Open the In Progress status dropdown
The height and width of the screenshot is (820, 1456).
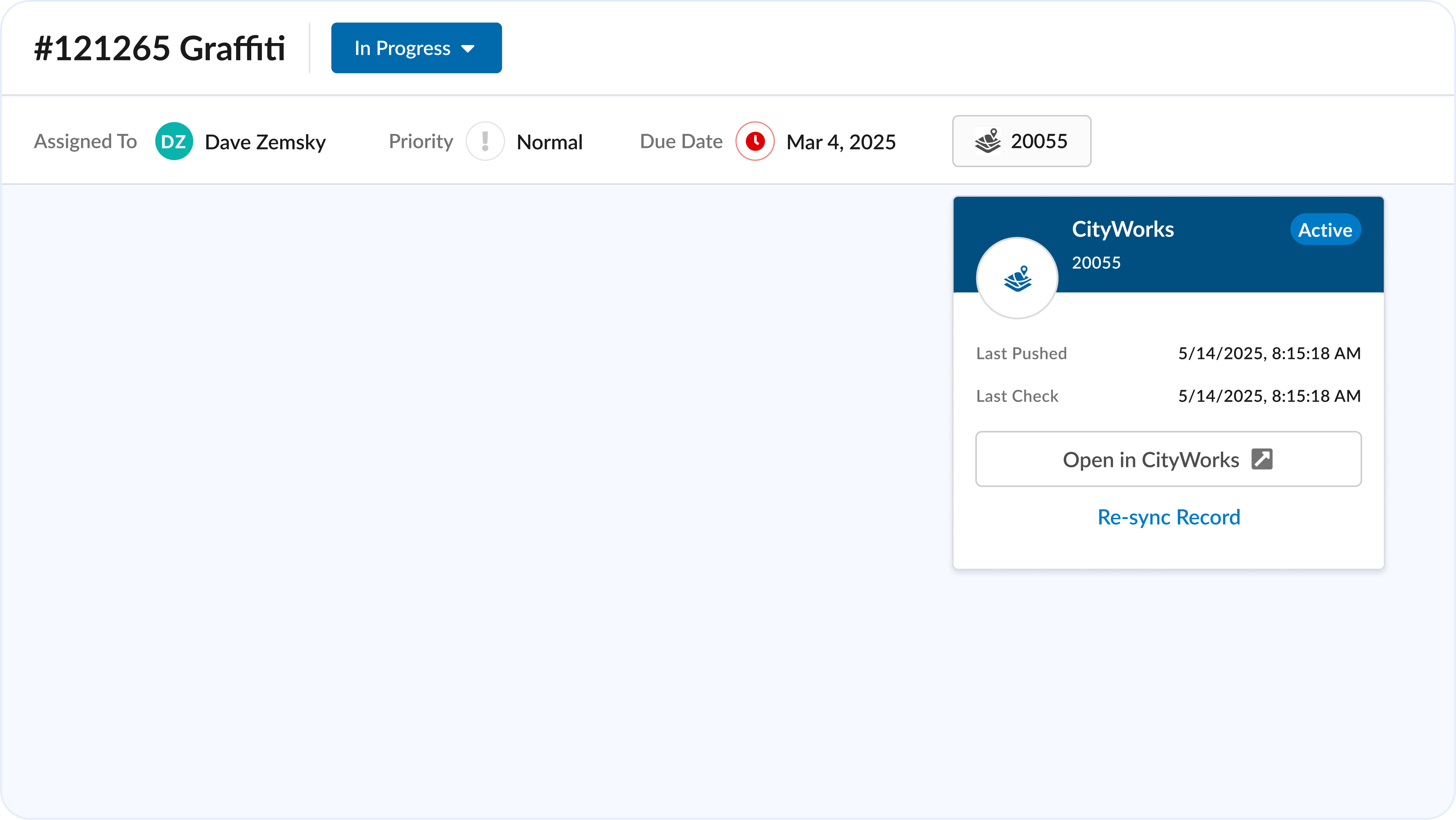click(415, 48)
